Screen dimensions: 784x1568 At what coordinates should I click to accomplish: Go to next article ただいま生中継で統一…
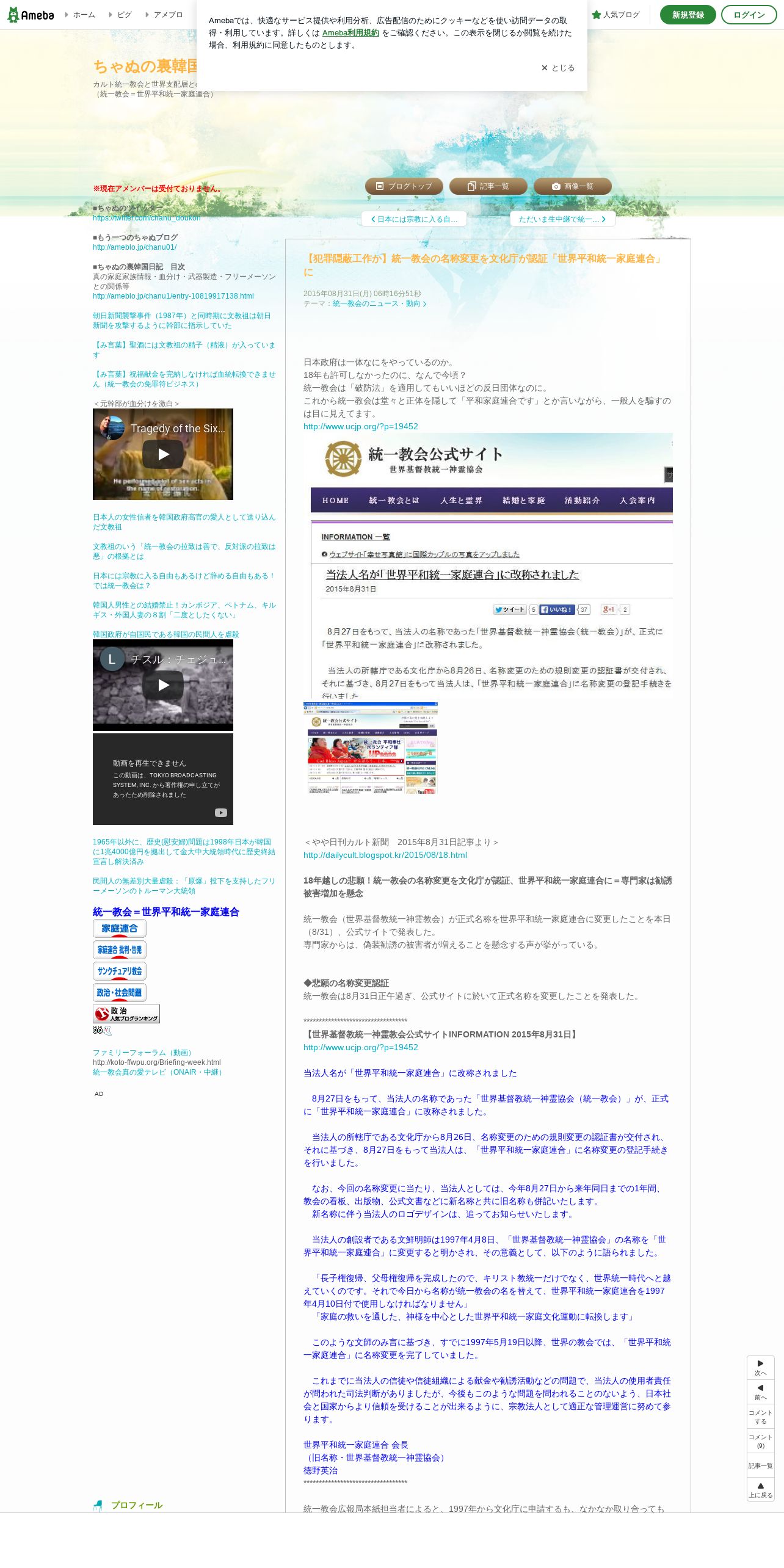(562, 219)
